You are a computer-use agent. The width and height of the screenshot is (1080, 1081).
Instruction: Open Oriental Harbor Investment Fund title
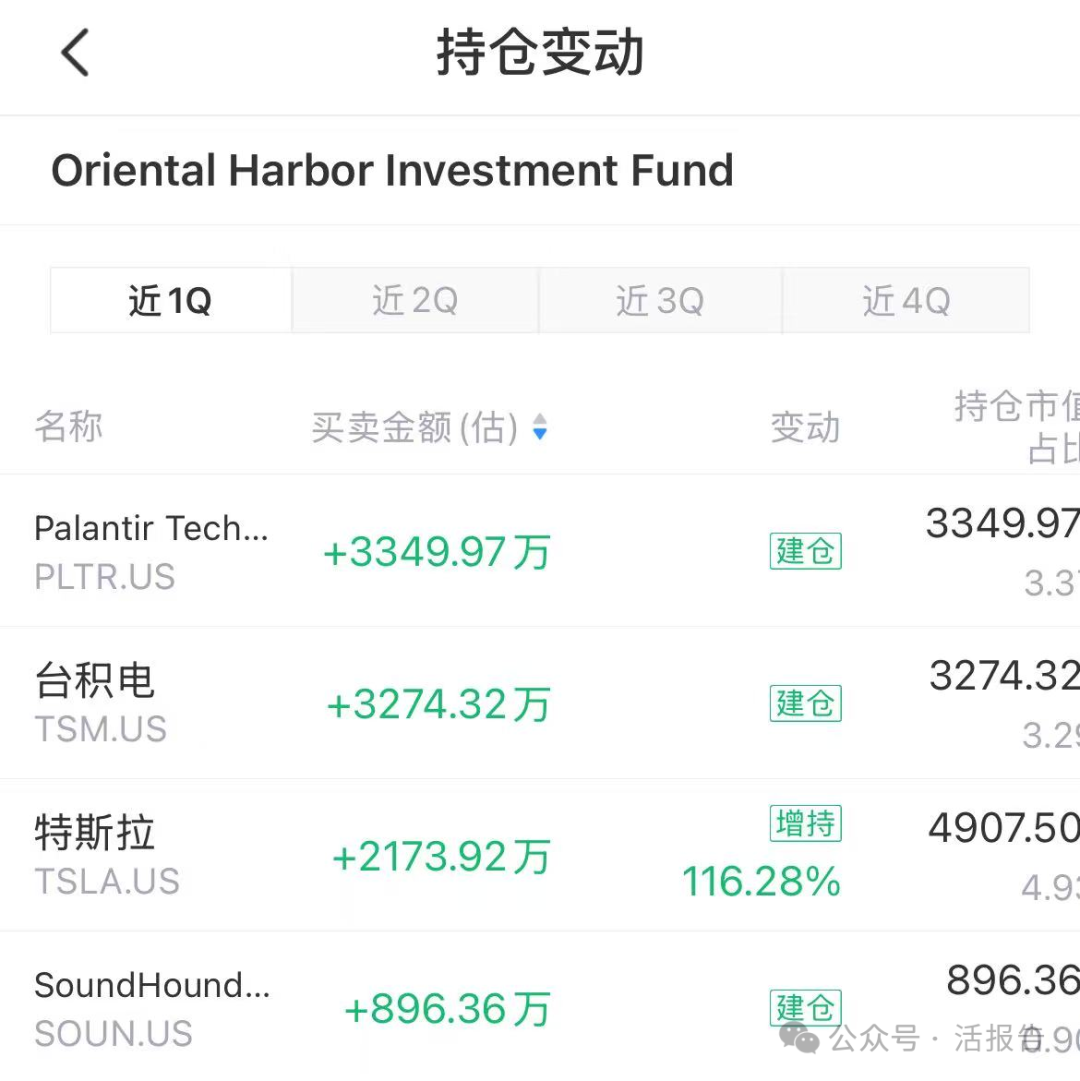[x=392, y=170]
